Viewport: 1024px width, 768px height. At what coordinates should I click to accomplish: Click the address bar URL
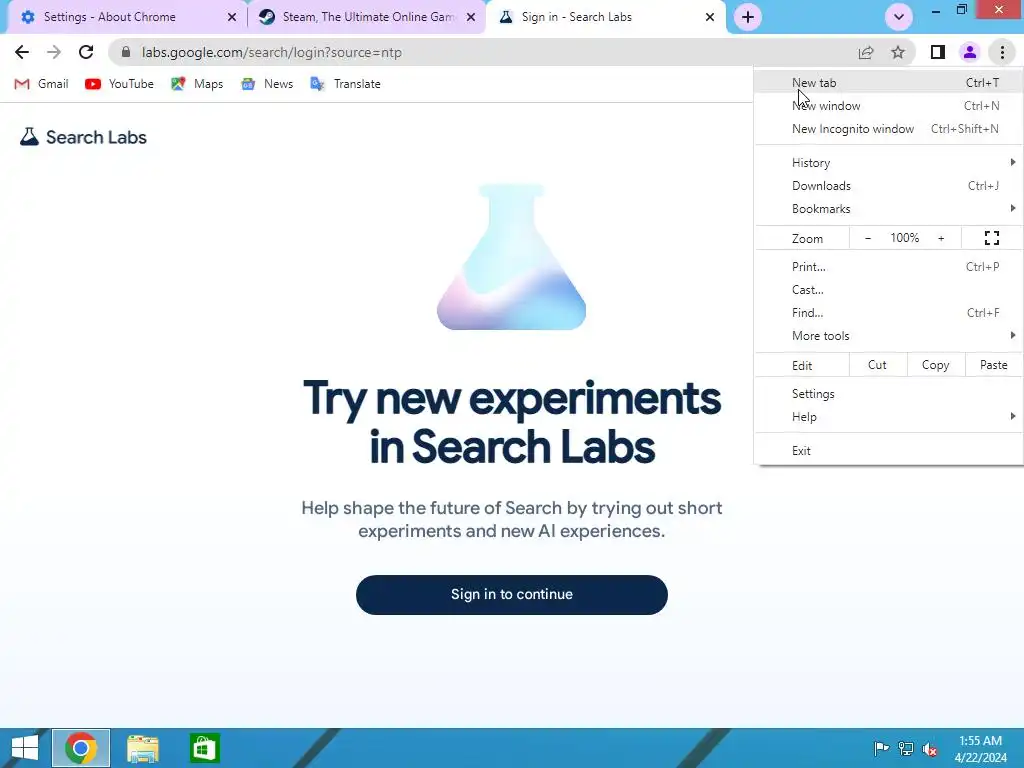(x=272, y=52)
